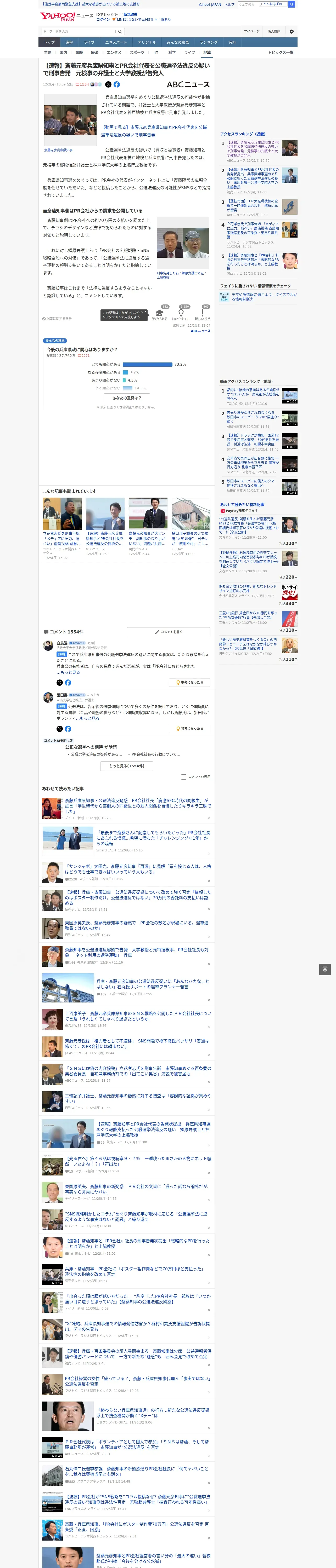Viewport: 336px width, 1568px height.
Task: Open the 有料 navigation tab
Action: point(232,42)
